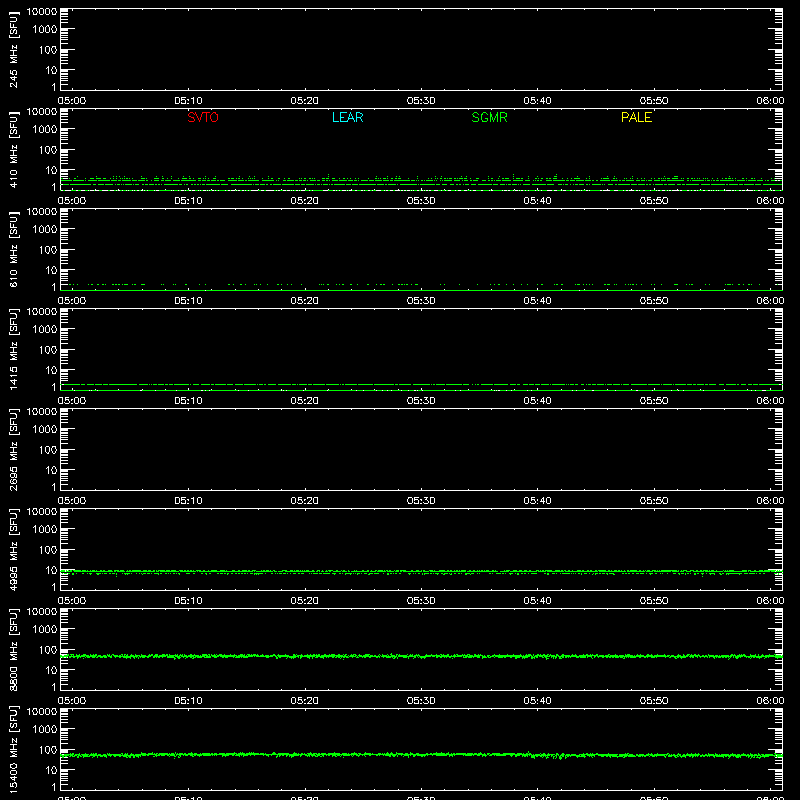Click 05:30 time label under 245 MHz panel
Viewport: 800px width, 800px height.
pos(421,101)
